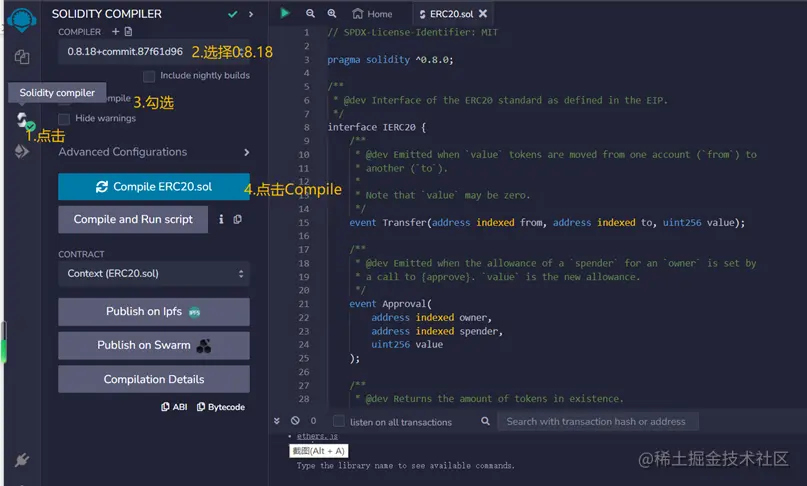This screenshot has height=486, width=807.
Task: Copy ABI to clipboard
Action: [x=174, y=407]
